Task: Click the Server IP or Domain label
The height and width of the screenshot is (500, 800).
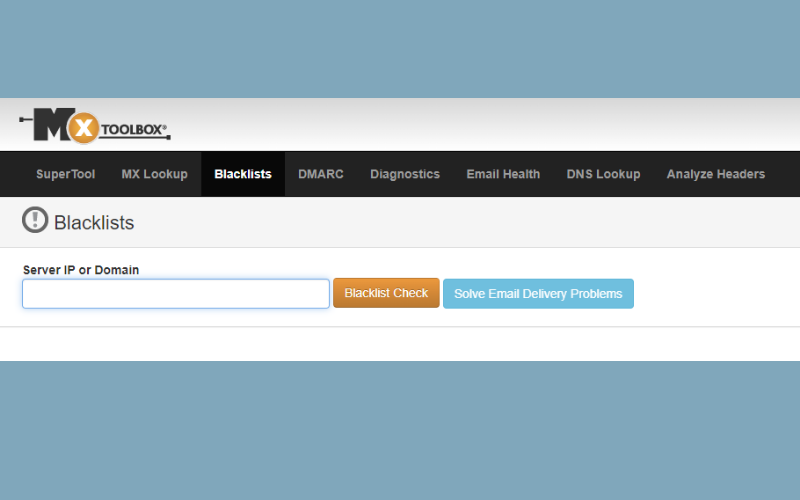Action: pyautogui.click(x=81, y=270)
